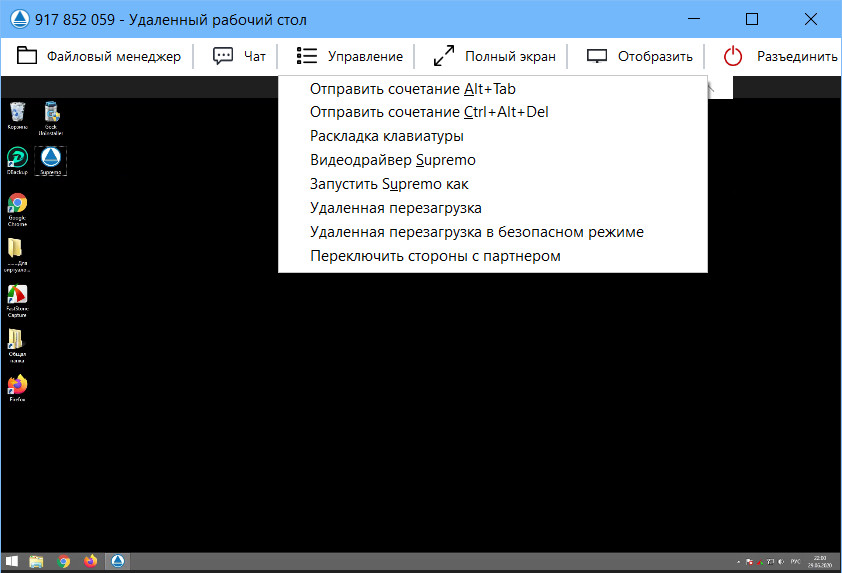Select Google Chrome icon on remote desktop

click(17, 209)
